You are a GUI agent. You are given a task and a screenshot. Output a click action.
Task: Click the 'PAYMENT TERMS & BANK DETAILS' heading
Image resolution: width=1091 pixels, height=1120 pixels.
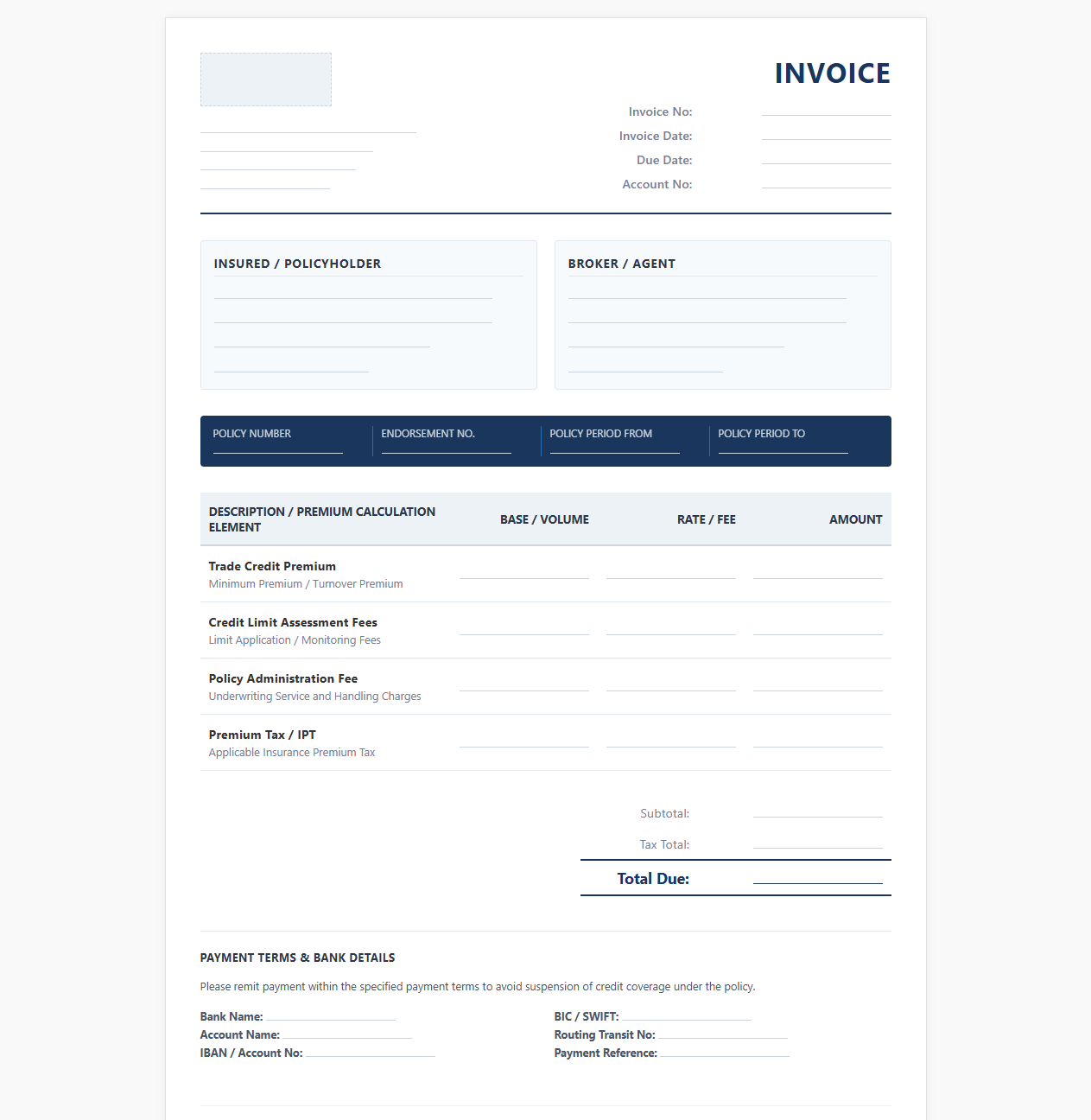click(298, 958)
